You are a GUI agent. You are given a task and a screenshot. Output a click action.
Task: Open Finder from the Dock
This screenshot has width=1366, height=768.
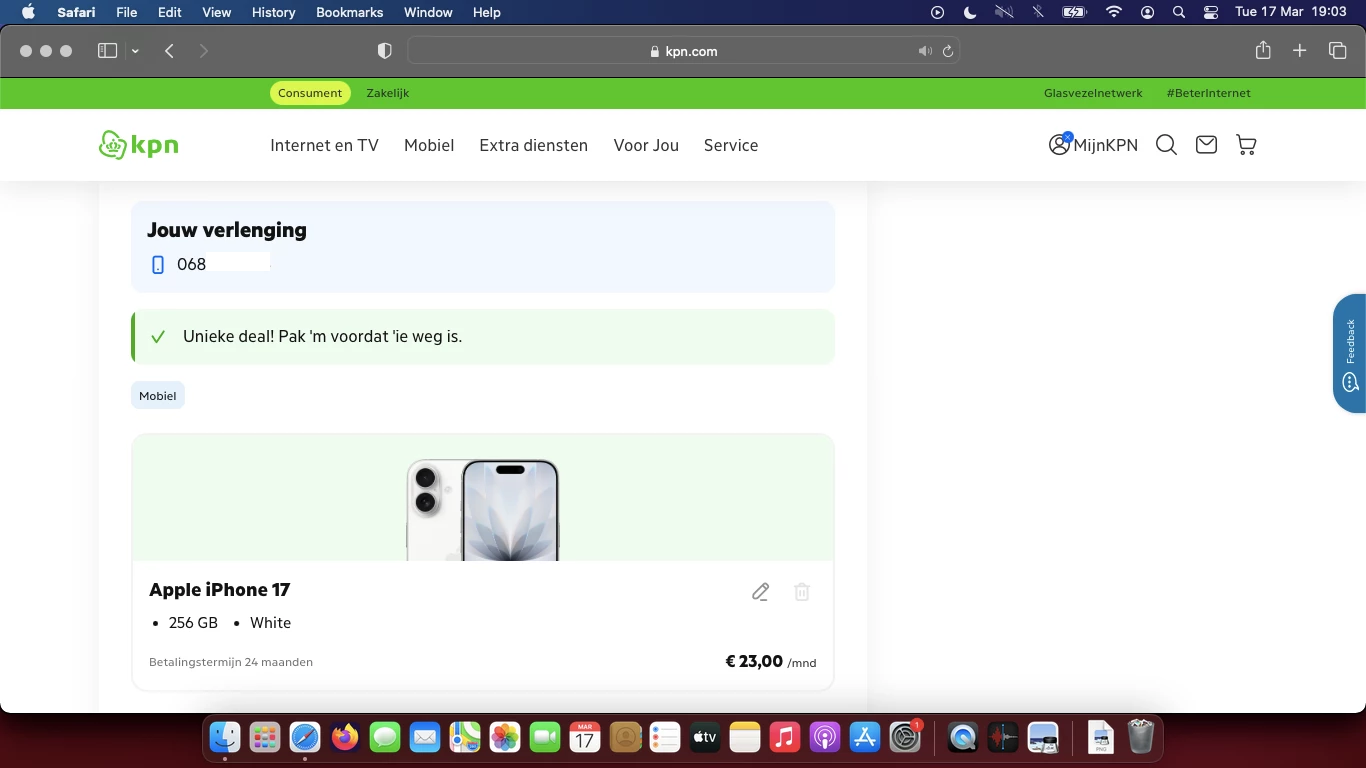(x=225, y=738)
